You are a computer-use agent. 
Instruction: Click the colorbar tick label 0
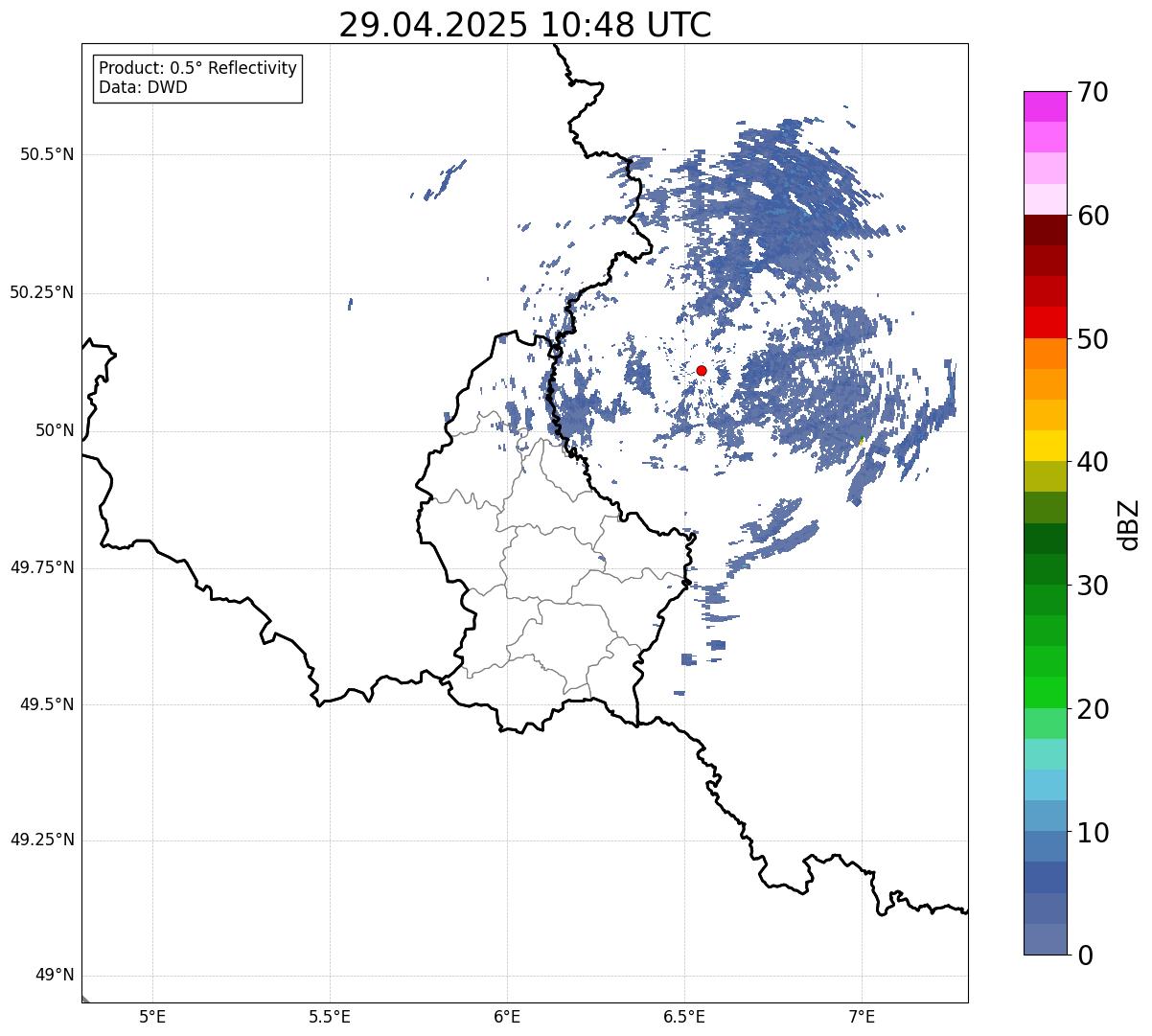tap(1085, 955)
